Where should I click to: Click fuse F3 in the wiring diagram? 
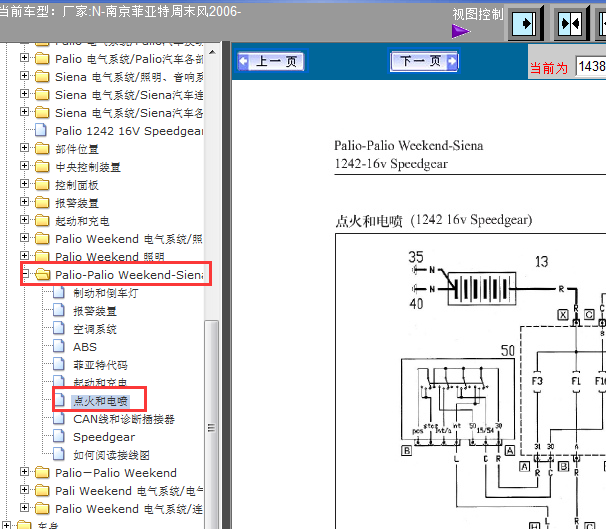(537, 382)
